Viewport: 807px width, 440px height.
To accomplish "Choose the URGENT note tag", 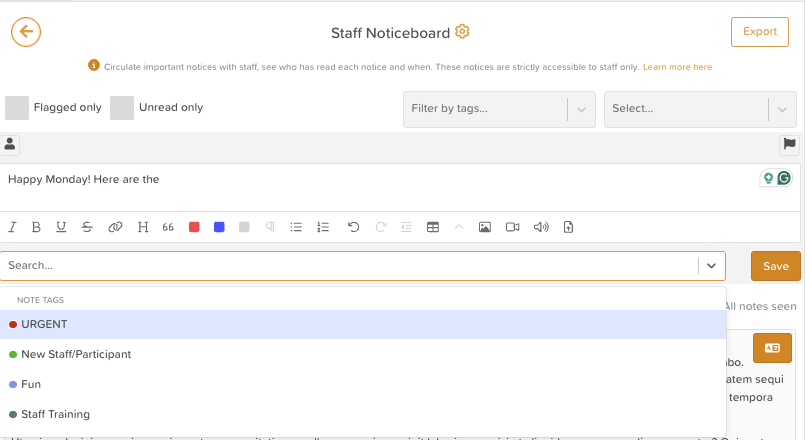I will 44,325.
